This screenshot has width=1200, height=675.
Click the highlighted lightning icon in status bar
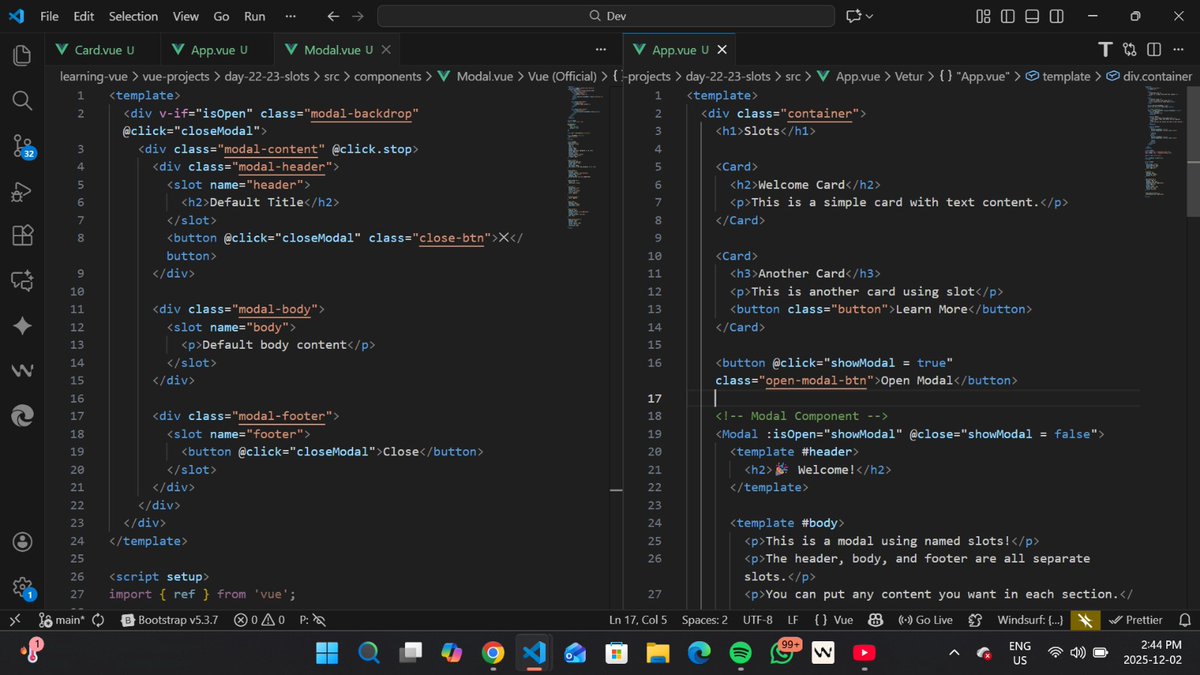(1084, 620)
